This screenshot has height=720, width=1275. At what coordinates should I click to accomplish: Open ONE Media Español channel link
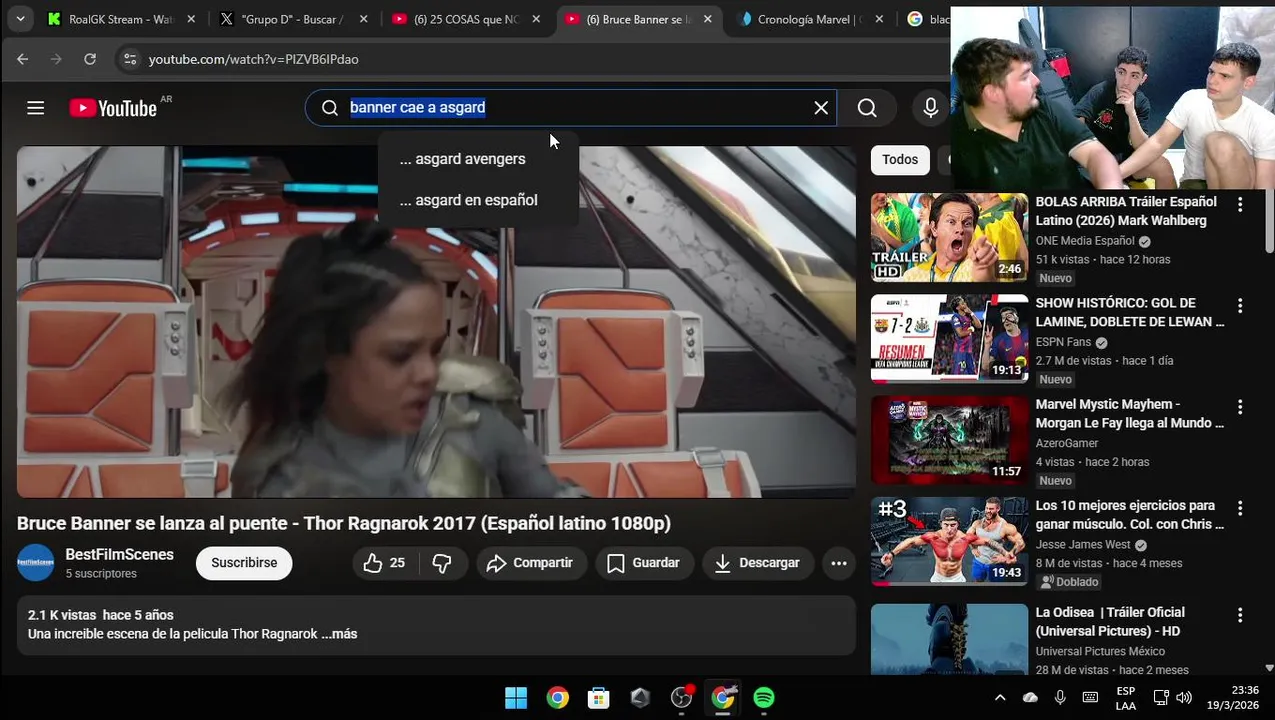click(1085, 241)
